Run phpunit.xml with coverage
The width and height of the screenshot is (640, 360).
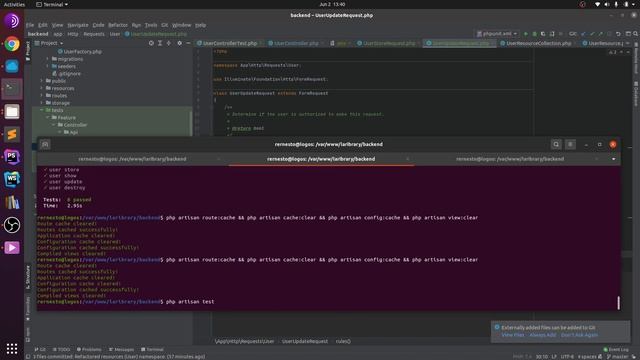543,34
